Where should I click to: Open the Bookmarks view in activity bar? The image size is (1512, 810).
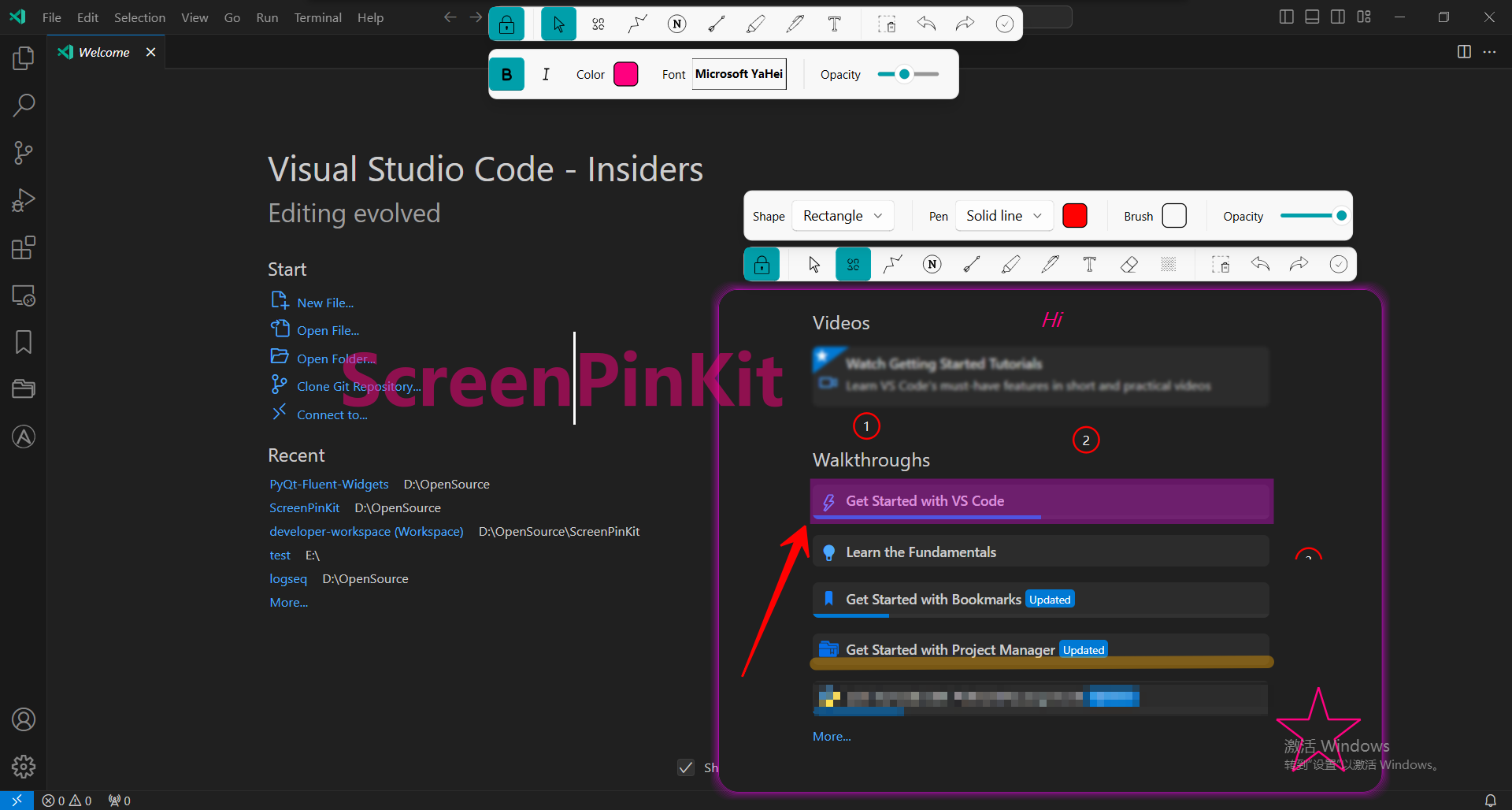click(x=24, y=342)
